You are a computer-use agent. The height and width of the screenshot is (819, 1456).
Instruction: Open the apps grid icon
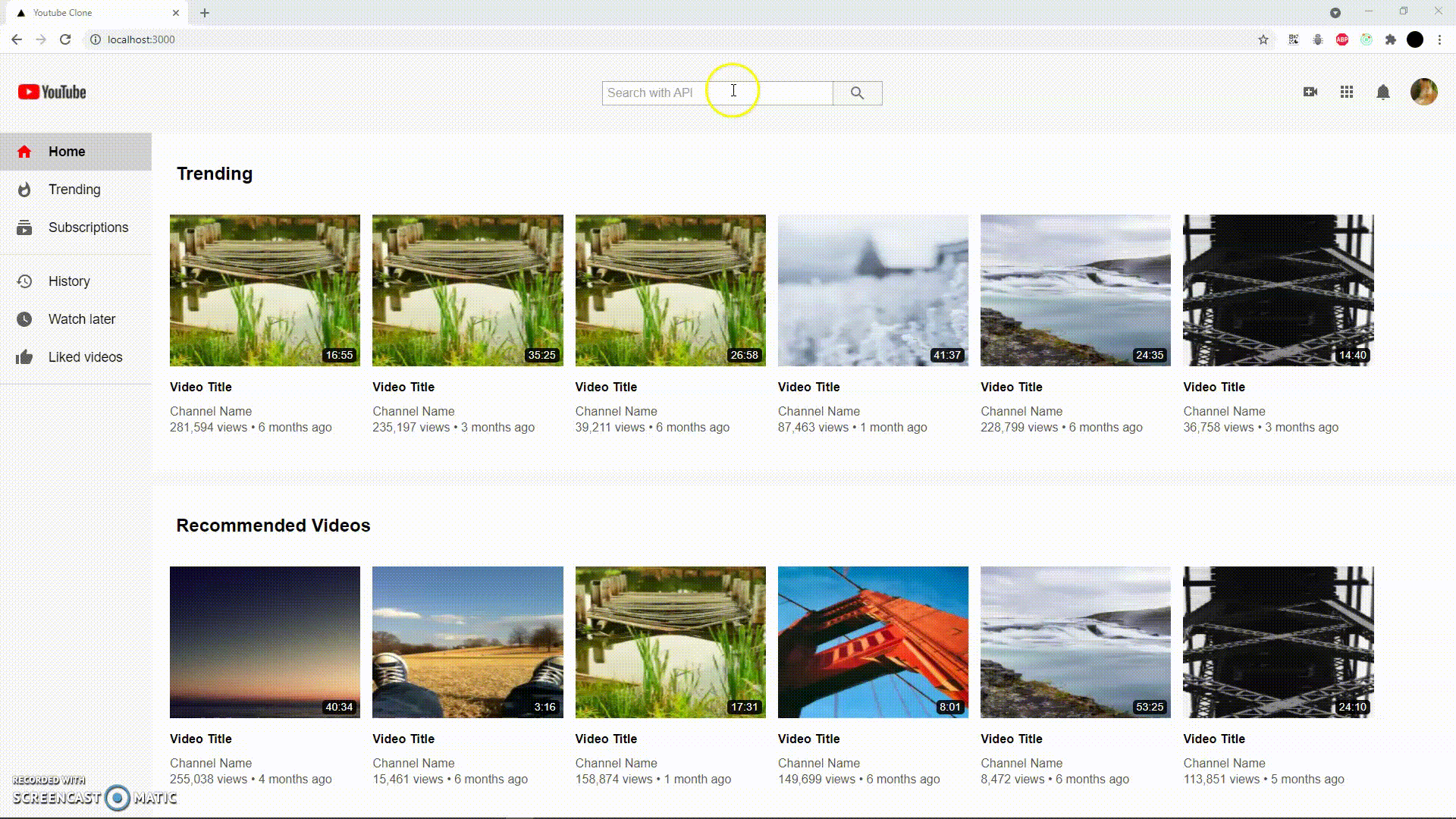[x=1347, y=92]
